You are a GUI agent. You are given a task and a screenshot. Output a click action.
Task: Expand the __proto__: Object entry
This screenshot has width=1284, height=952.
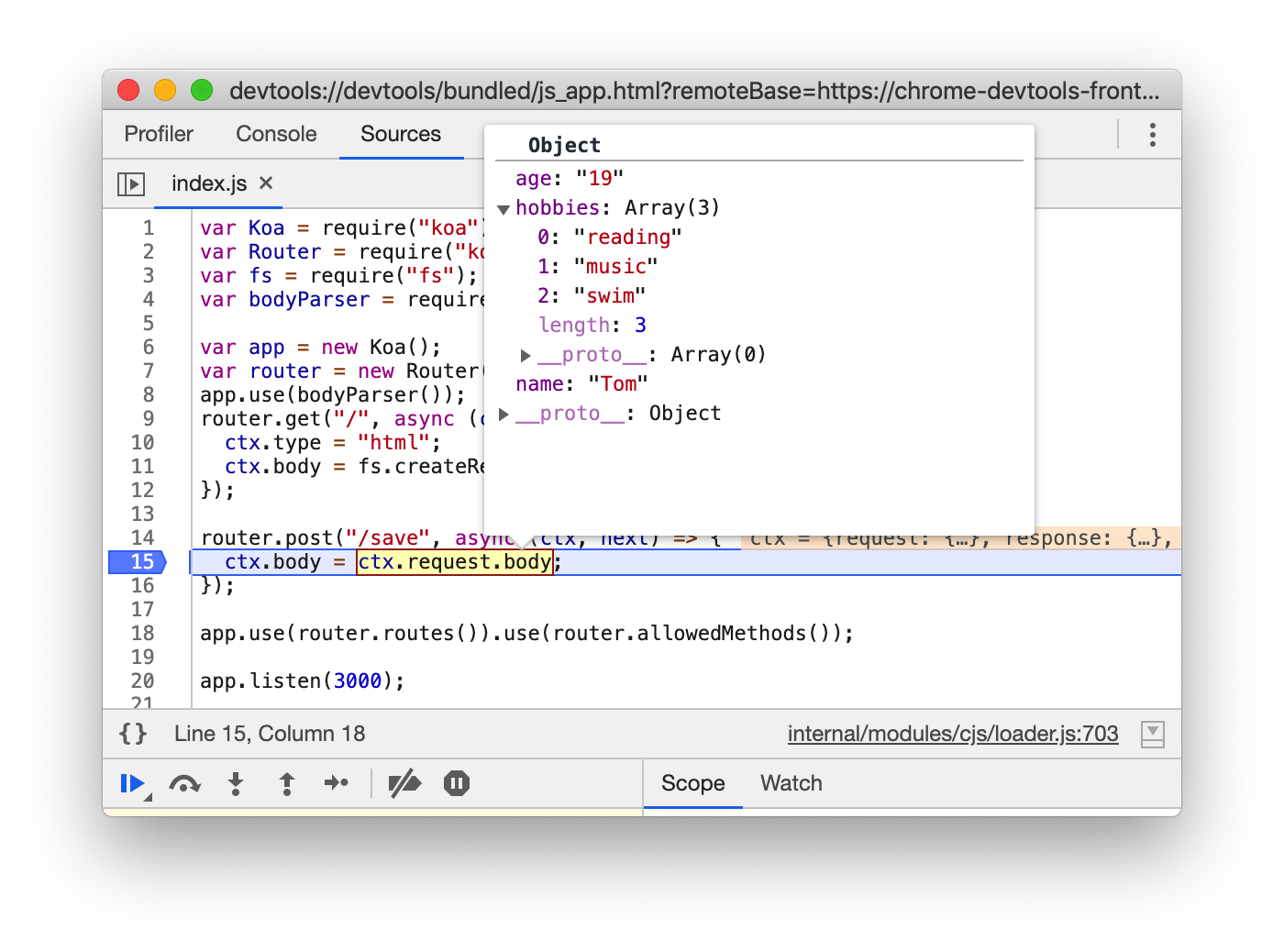coord(504,414)
